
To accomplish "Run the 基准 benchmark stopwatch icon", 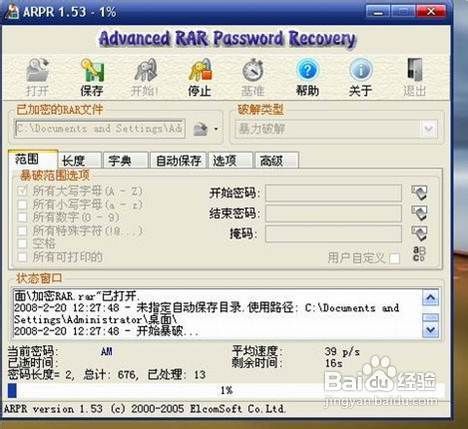I will point(253,70).
